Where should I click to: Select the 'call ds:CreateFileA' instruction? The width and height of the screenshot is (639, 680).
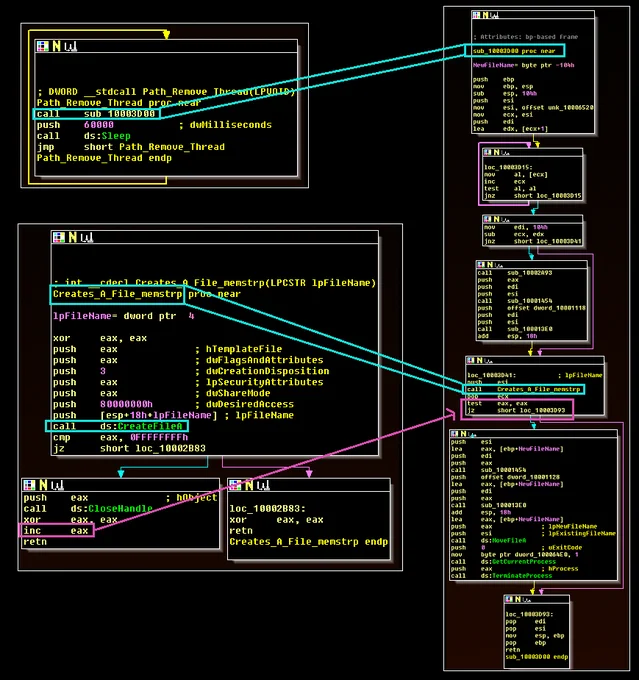click(x=118, y=426)
